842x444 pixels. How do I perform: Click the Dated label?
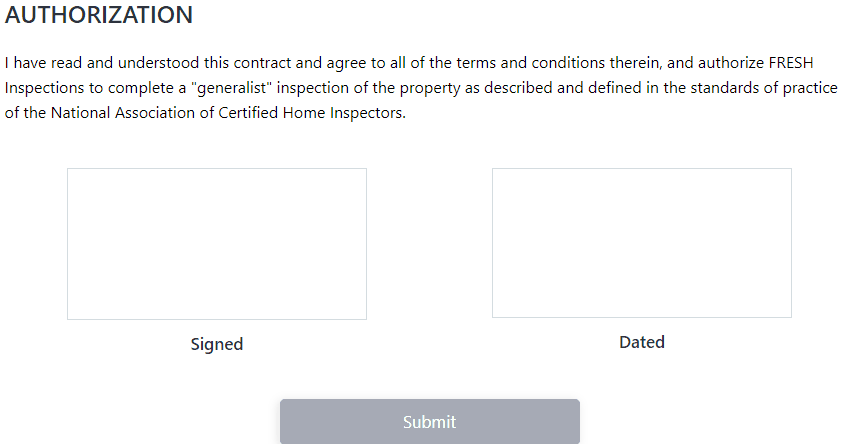[642, 342]
